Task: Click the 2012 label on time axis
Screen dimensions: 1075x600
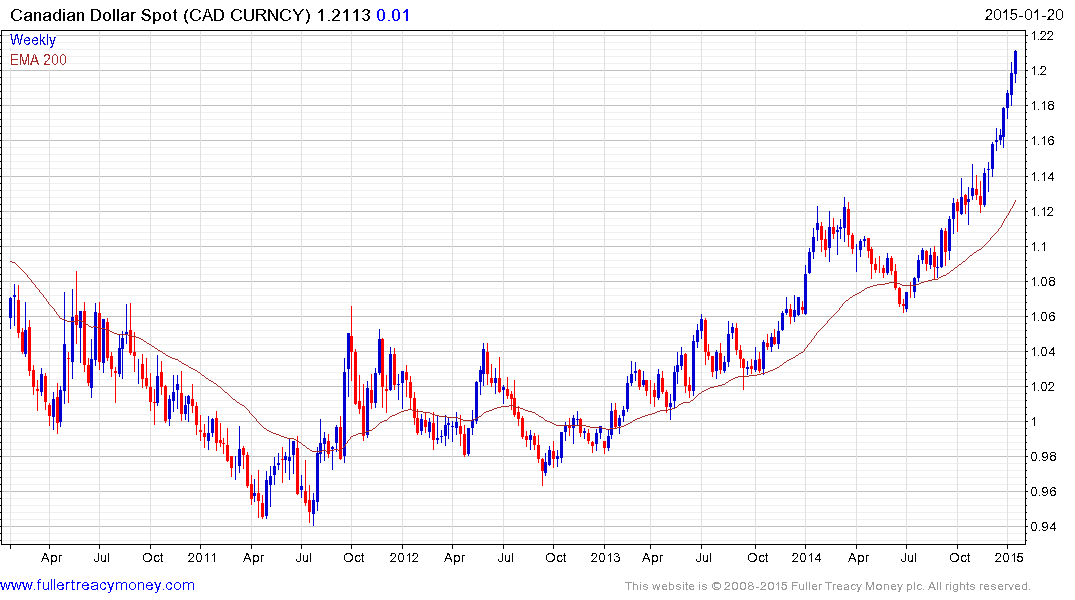Action: click(x=404, y=557)
